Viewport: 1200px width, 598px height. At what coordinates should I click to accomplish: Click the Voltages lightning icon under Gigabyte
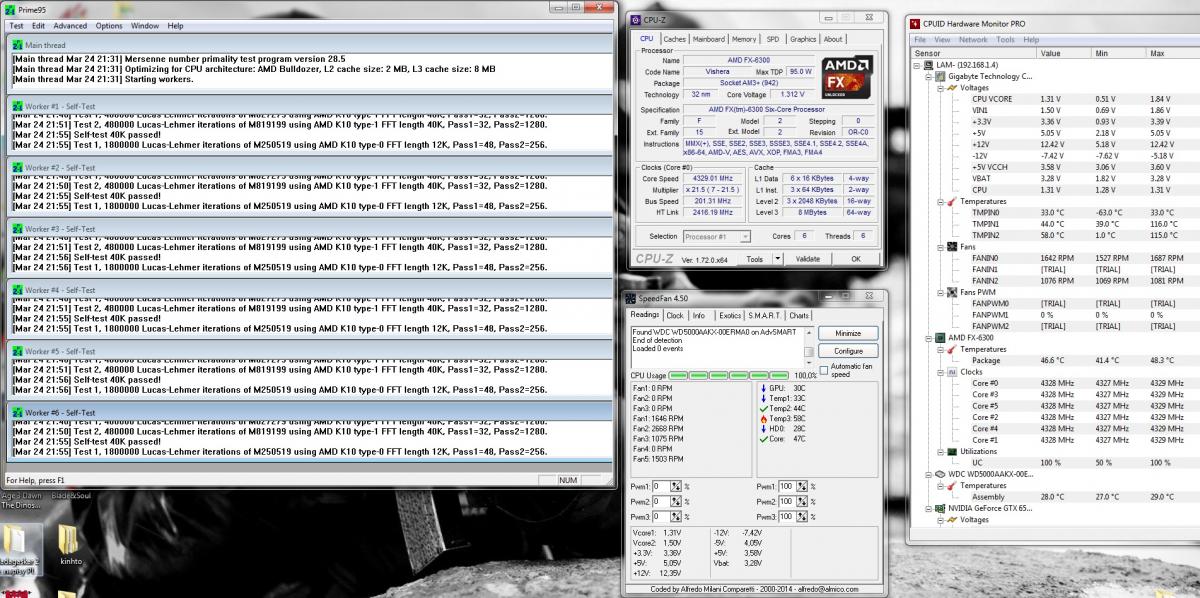click(951, 87)
